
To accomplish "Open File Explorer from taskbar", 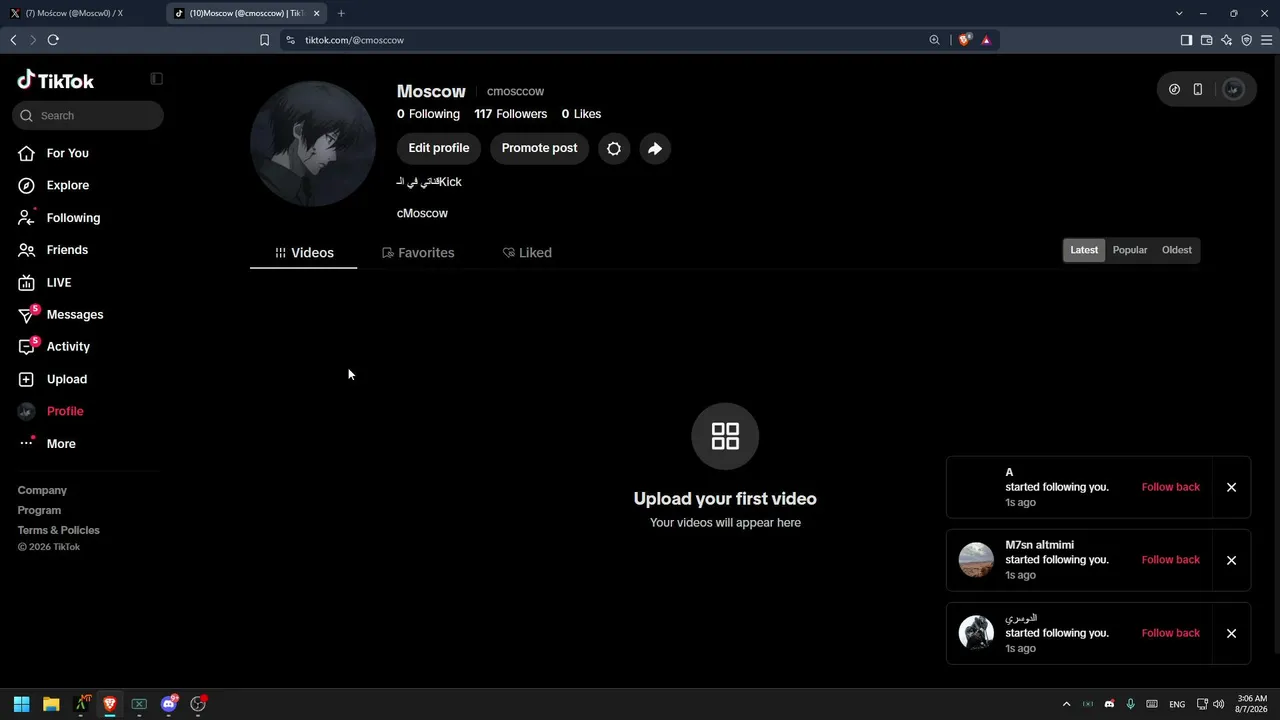I will click(51, 704).
